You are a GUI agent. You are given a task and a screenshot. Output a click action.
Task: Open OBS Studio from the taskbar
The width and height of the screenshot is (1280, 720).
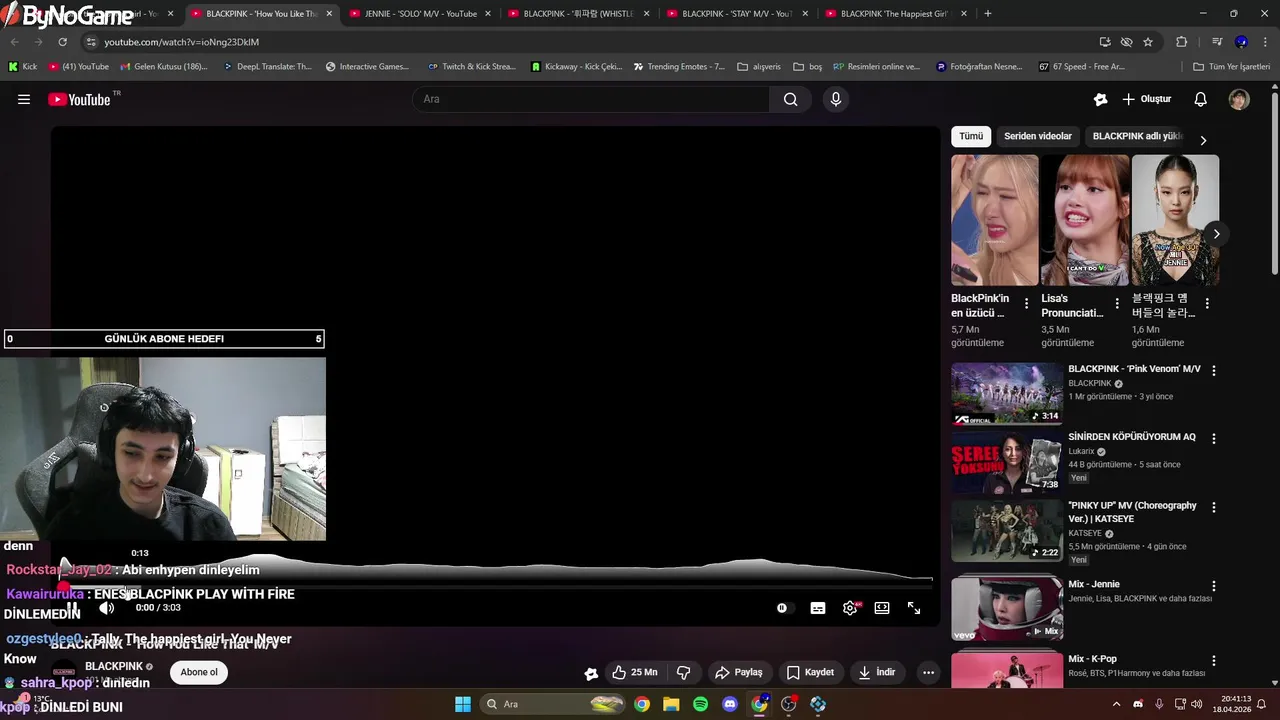[788, 704]
